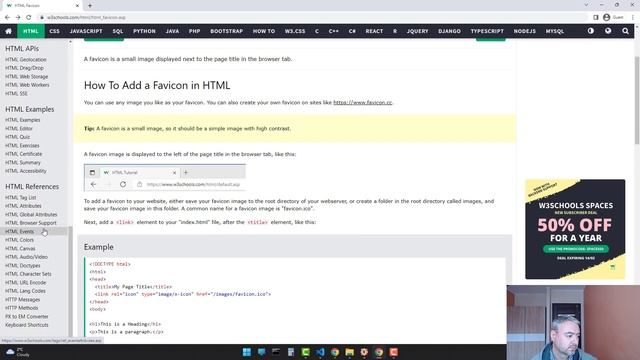Open Visual Studio Code from taskbar
The width and height of the screenshot is (640, 360).
pos(320,352)
